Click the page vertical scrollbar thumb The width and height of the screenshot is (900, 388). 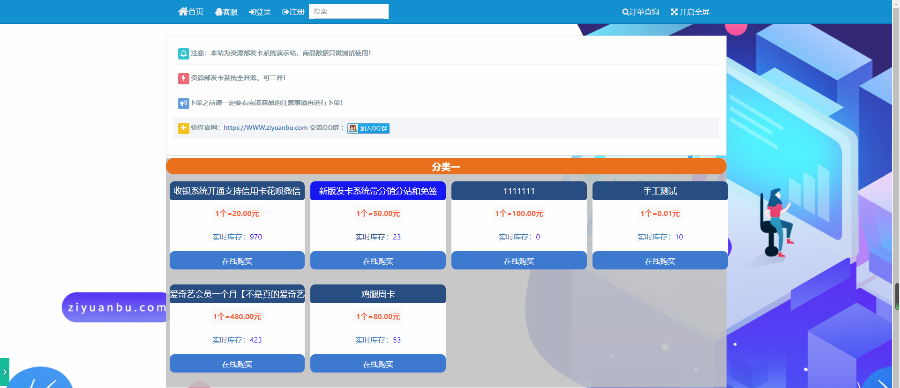[x=897, y=296]
